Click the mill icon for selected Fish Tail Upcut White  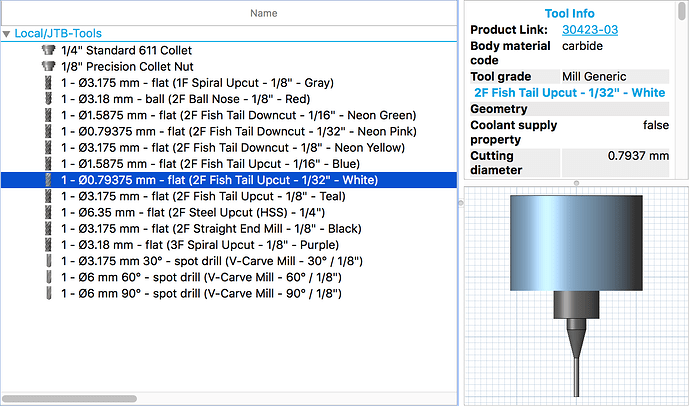pyautogui.click(x=48, y=180)
